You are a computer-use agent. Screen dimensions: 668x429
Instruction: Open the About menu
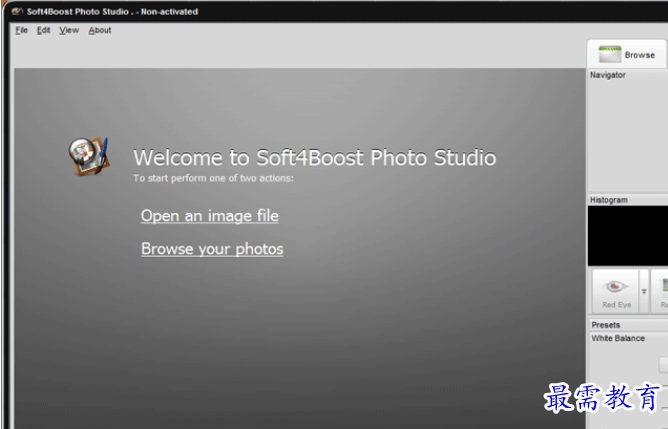click(x=100, y=30)
